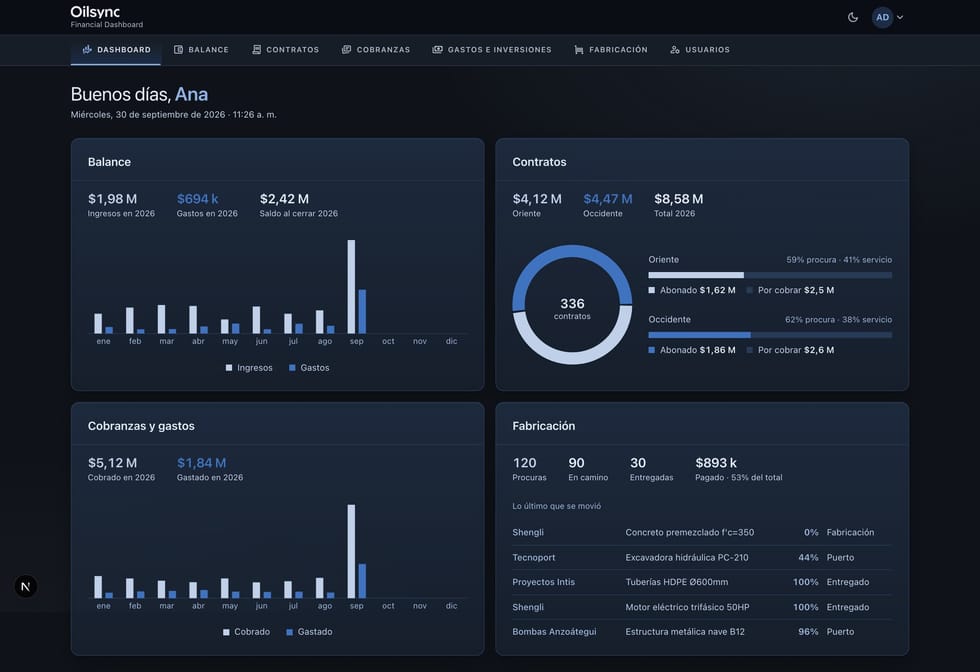Screen dimensions: 980x672
Task: Open the Next.js dev tools badge
Action: (26, 586)
